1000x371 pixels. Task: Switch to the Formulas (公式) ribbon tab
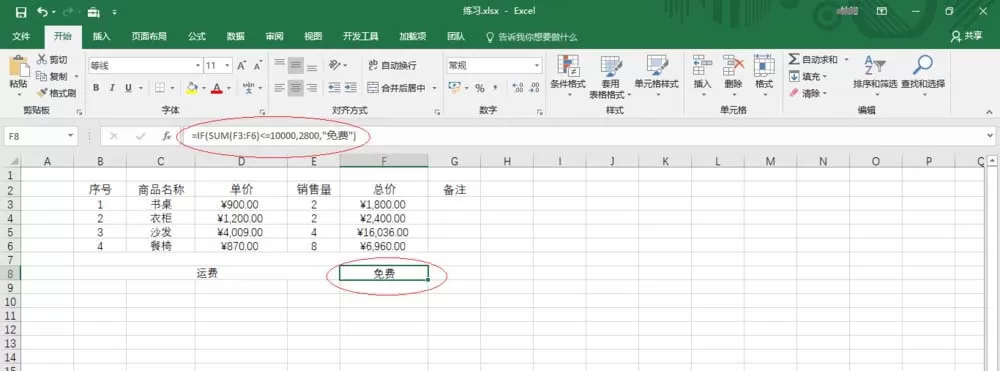[x=196, y=37]
